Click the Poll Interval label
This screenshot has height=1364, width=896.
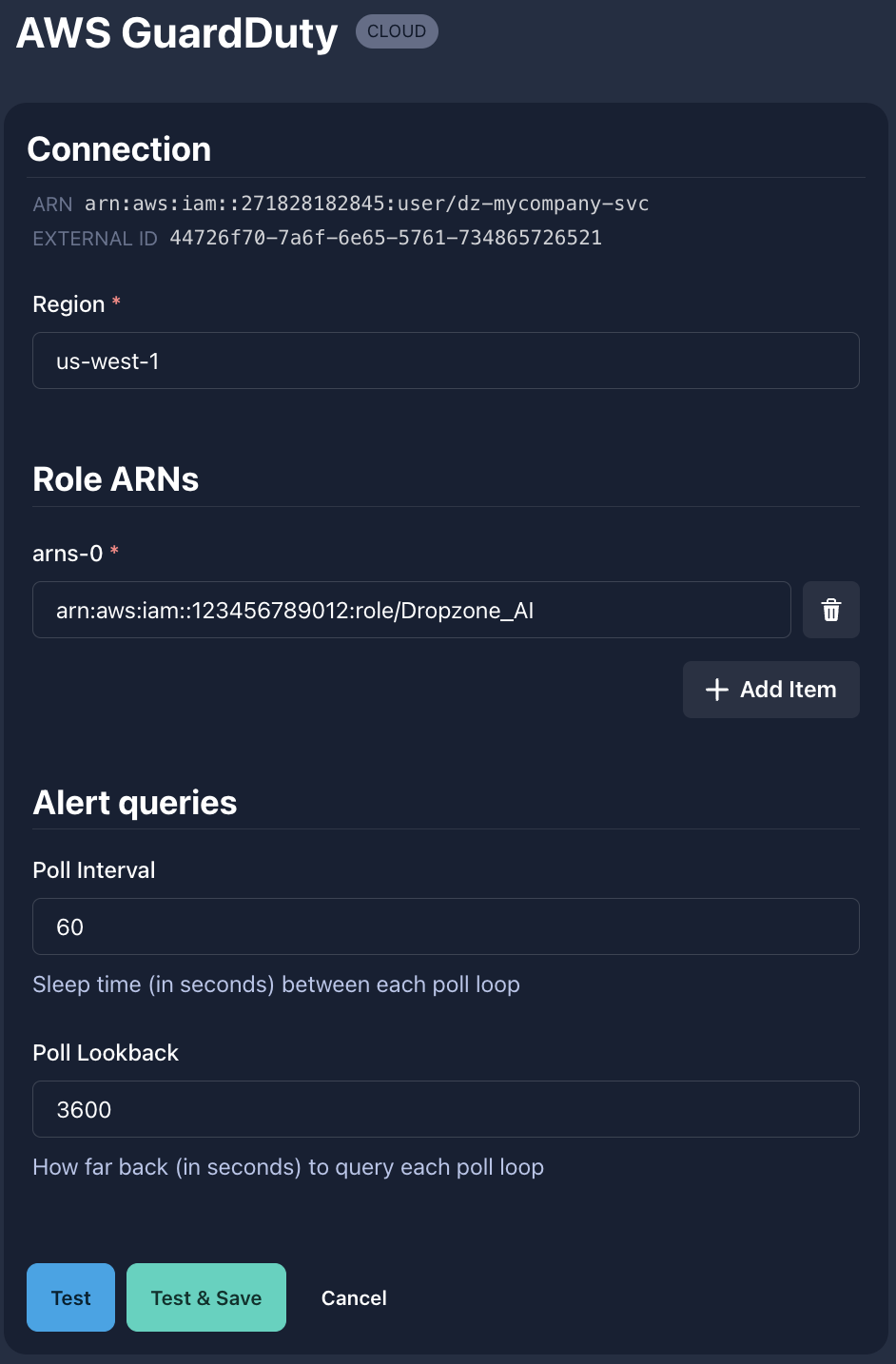[93, 870]
